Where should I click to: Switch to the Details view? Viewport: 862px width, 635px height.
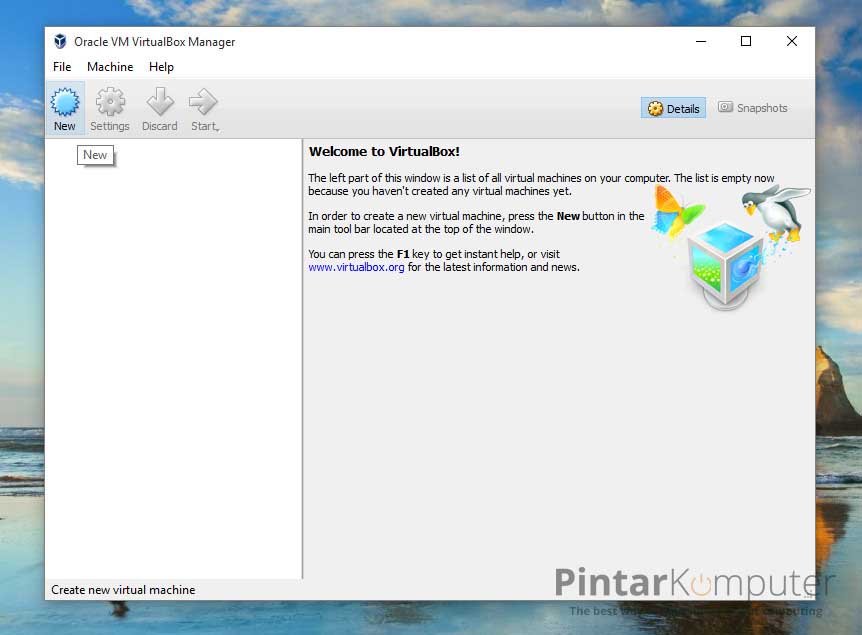tap(673, 108)
